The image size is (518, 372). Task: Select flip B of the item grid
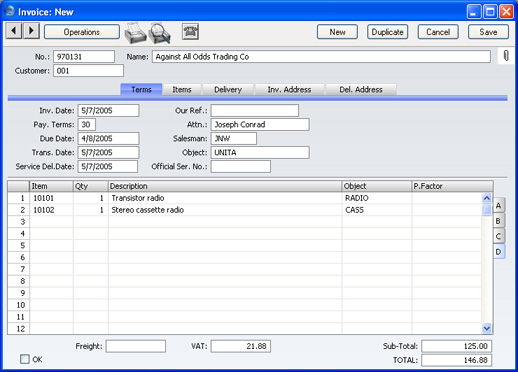tap(499, 221)
